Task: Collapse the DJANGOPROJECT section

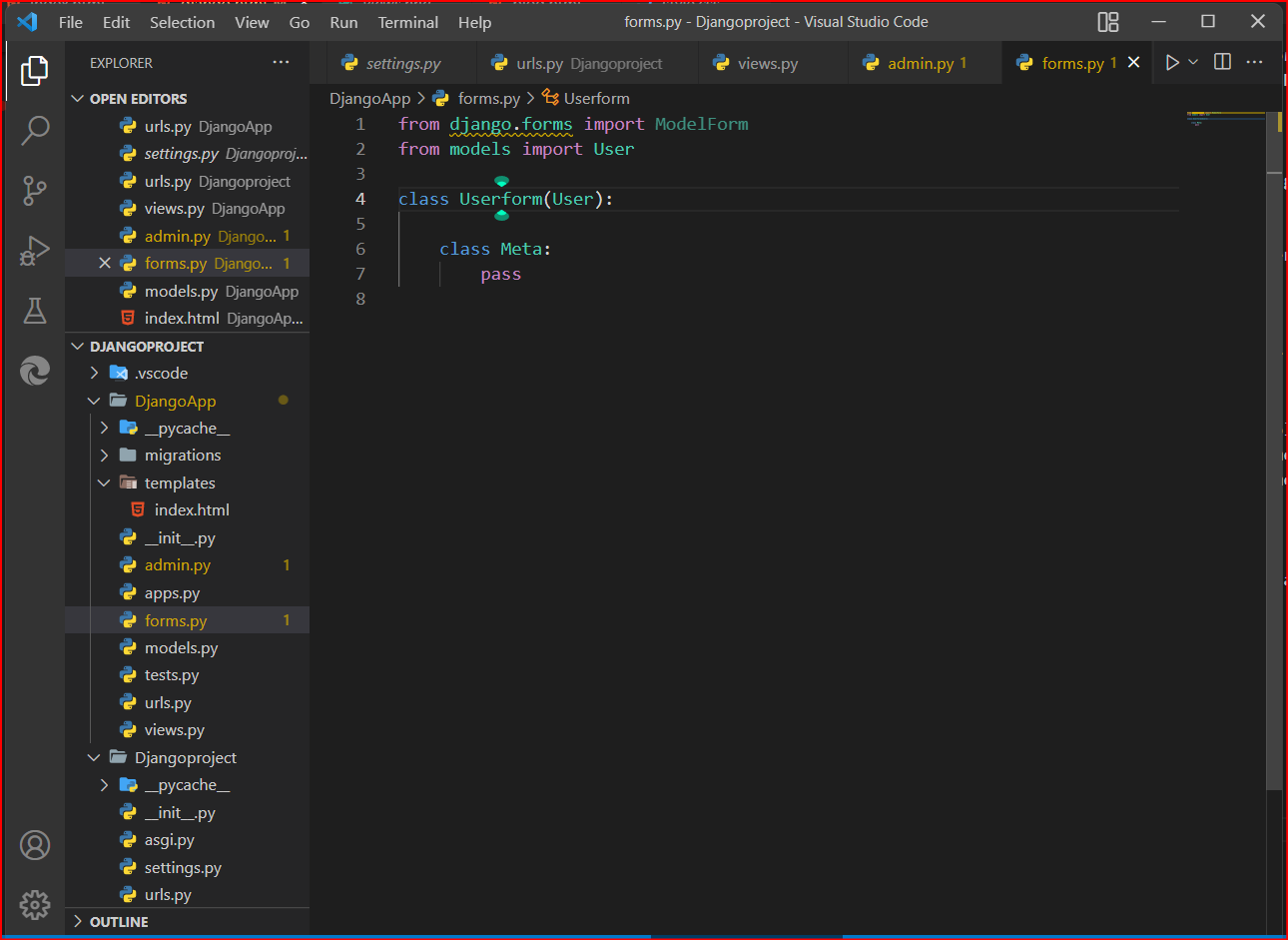Action: coord(187,347)
